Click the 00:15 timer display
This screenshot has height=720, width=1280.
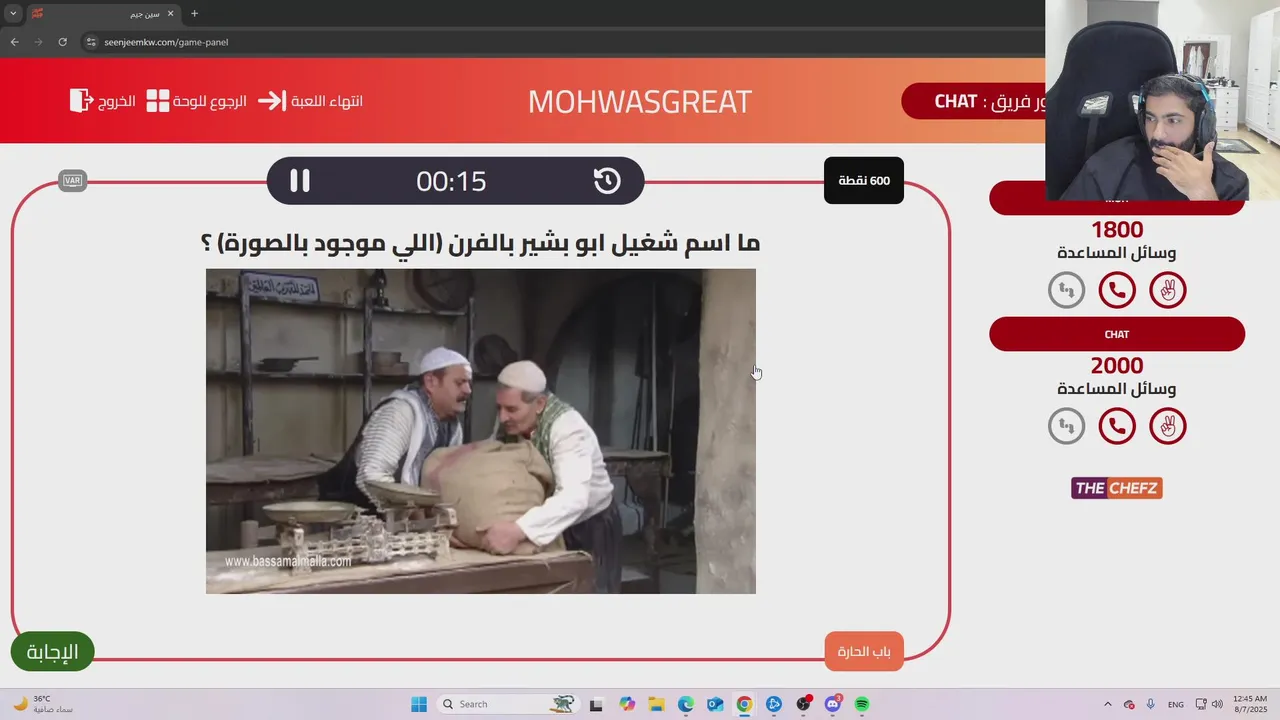[451, 181]
